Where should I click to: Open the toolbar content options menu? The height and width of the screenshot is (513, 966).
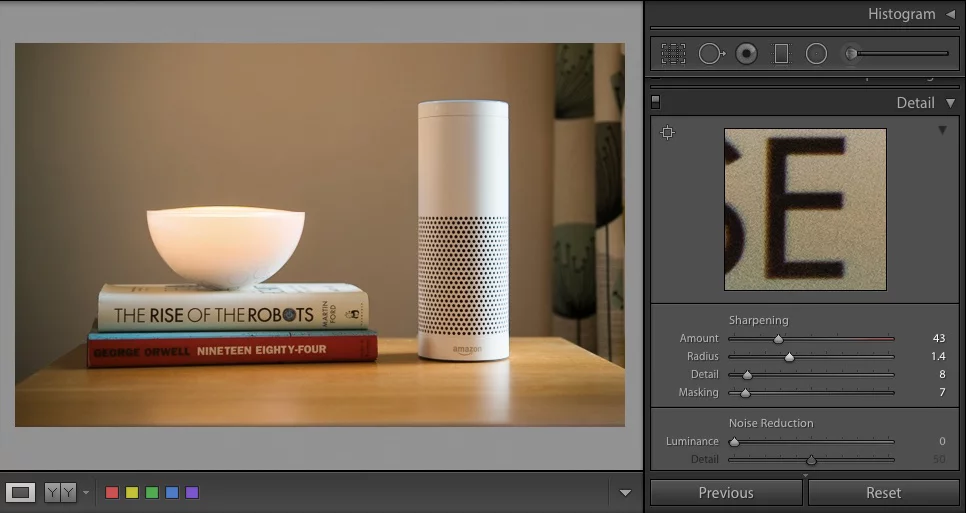coord(625,492)
